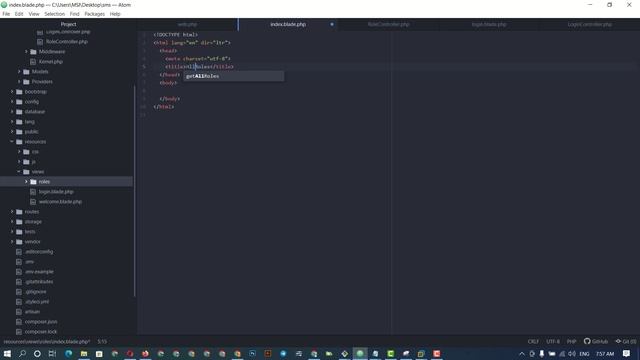Screen dimensions: 640x360
Task: Accept the getAllRoles autocomplete suggestion
Action: pyautogui.click(x=233, y=76)
